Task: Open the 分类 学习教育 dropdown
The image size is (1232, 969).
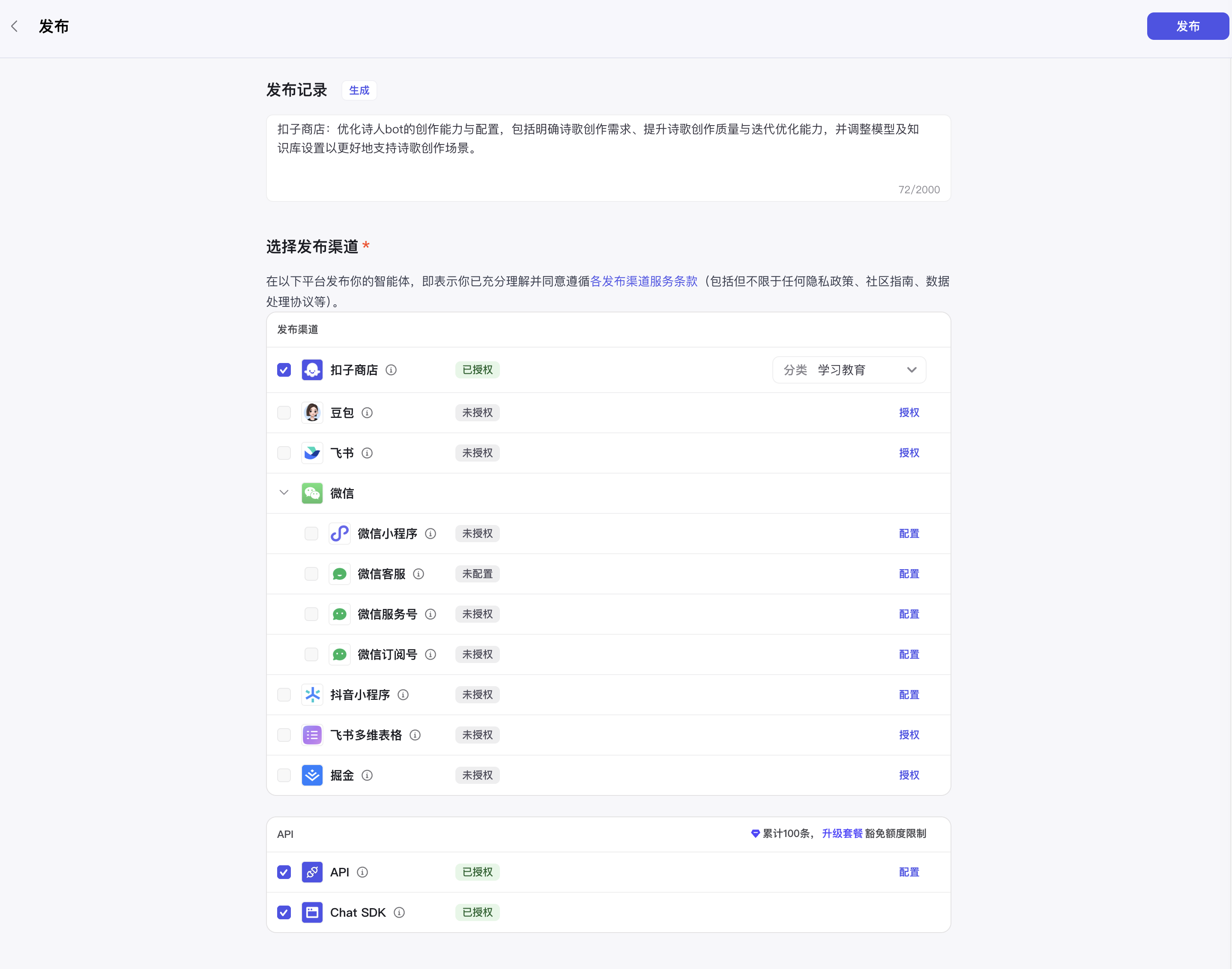Action: click(849, 370)
